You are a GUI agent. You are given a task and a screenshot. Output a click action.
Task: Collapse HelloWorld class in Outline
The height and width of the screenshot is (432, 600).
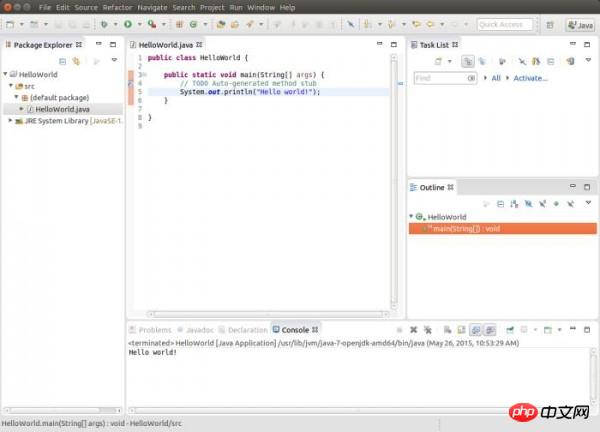coord(411,217)
